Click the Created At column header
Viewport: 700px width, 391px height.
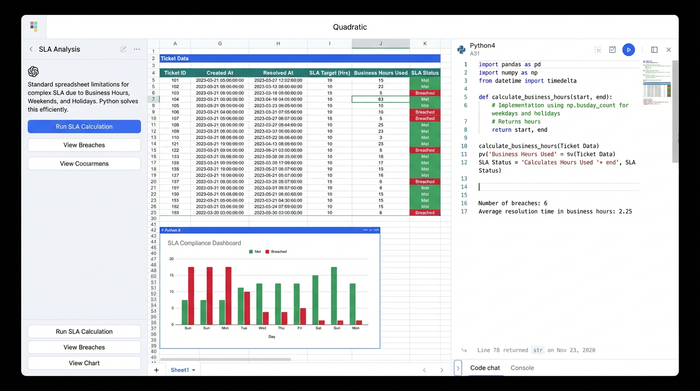(x=220, y=73)
